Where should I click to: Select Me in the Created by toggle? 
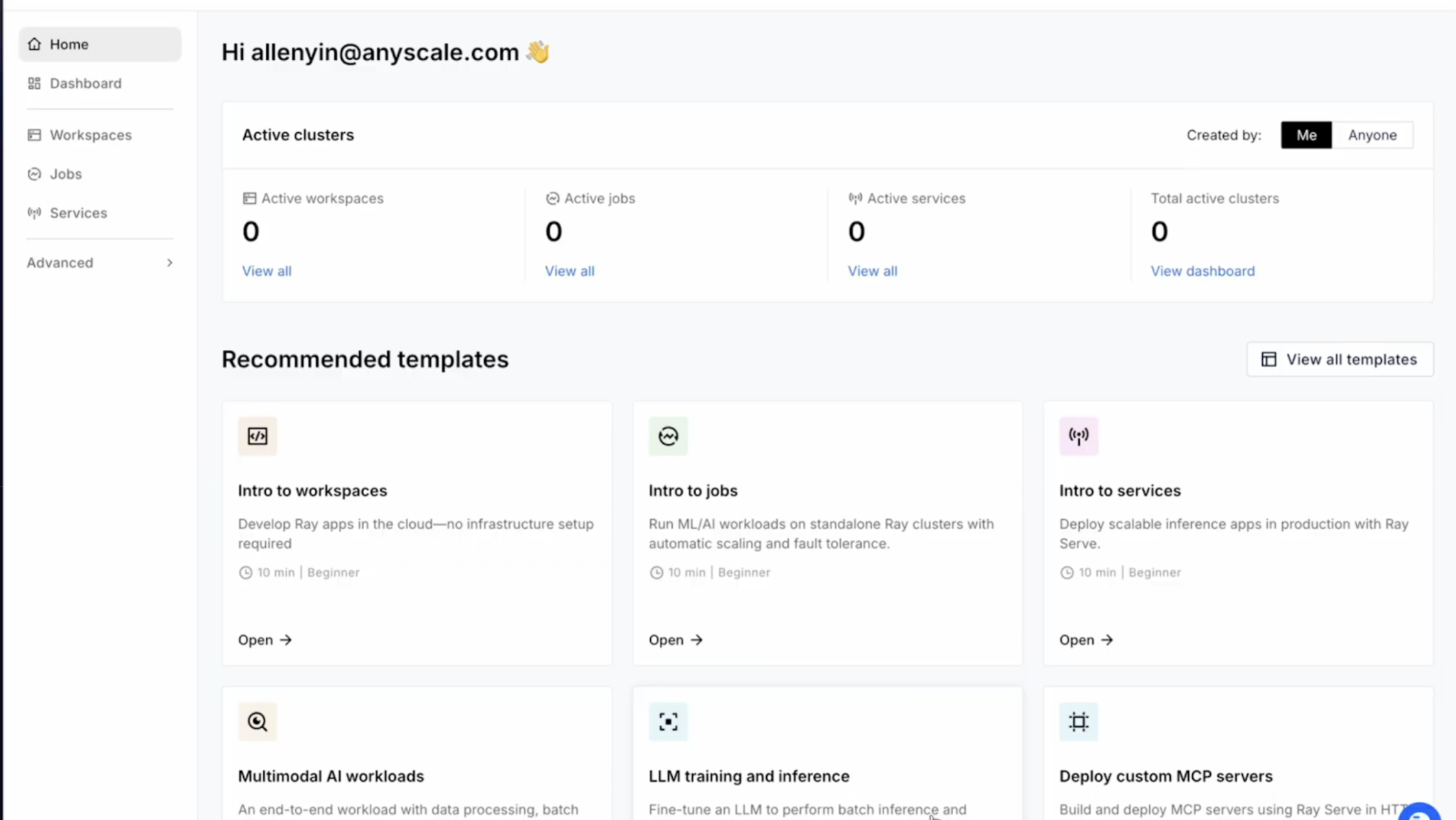1306,135
